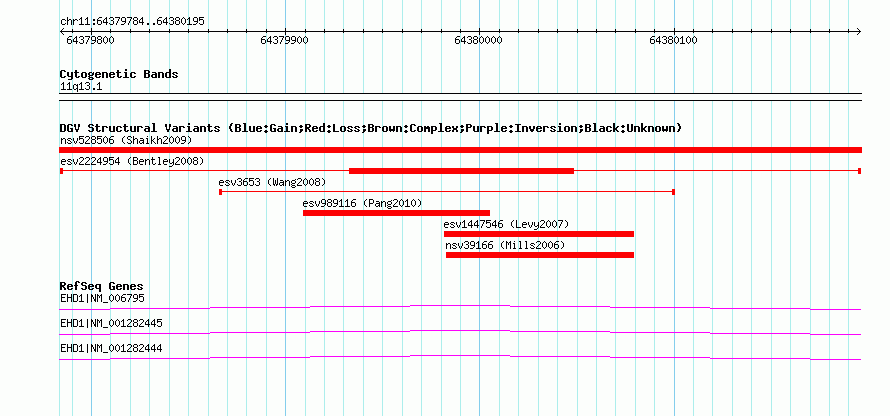Viewport: 890px width, 416px height.
Task: Select the nsv528506 red loss bar
Action: point(460,150)
